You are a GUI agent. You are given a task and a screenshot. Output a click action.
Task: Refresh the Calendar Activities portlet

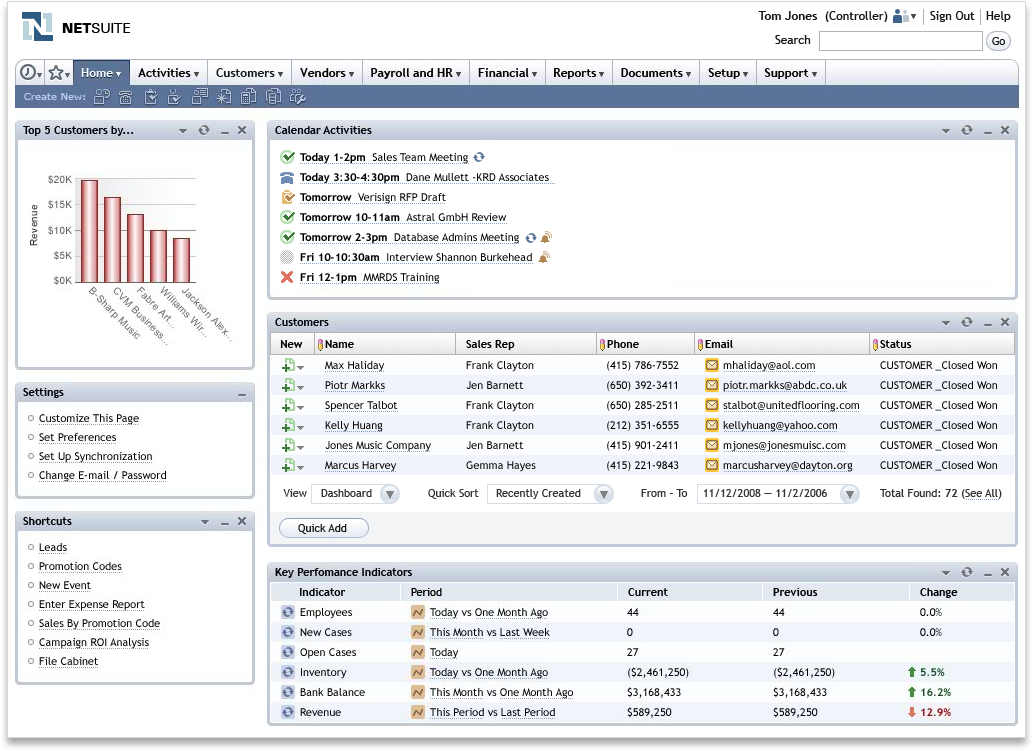click(x=966, y=130)
